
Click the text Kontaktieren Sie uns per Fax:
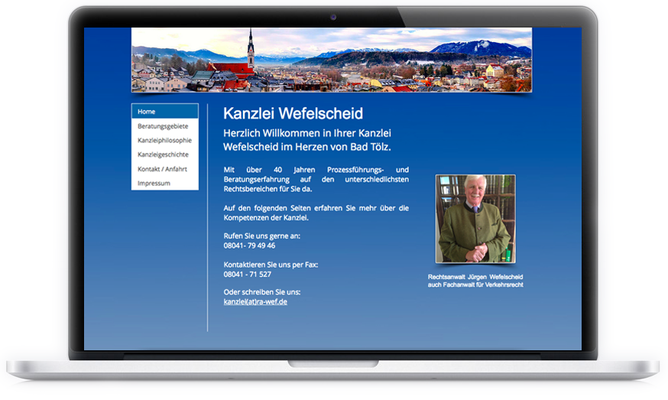[271, 265]
